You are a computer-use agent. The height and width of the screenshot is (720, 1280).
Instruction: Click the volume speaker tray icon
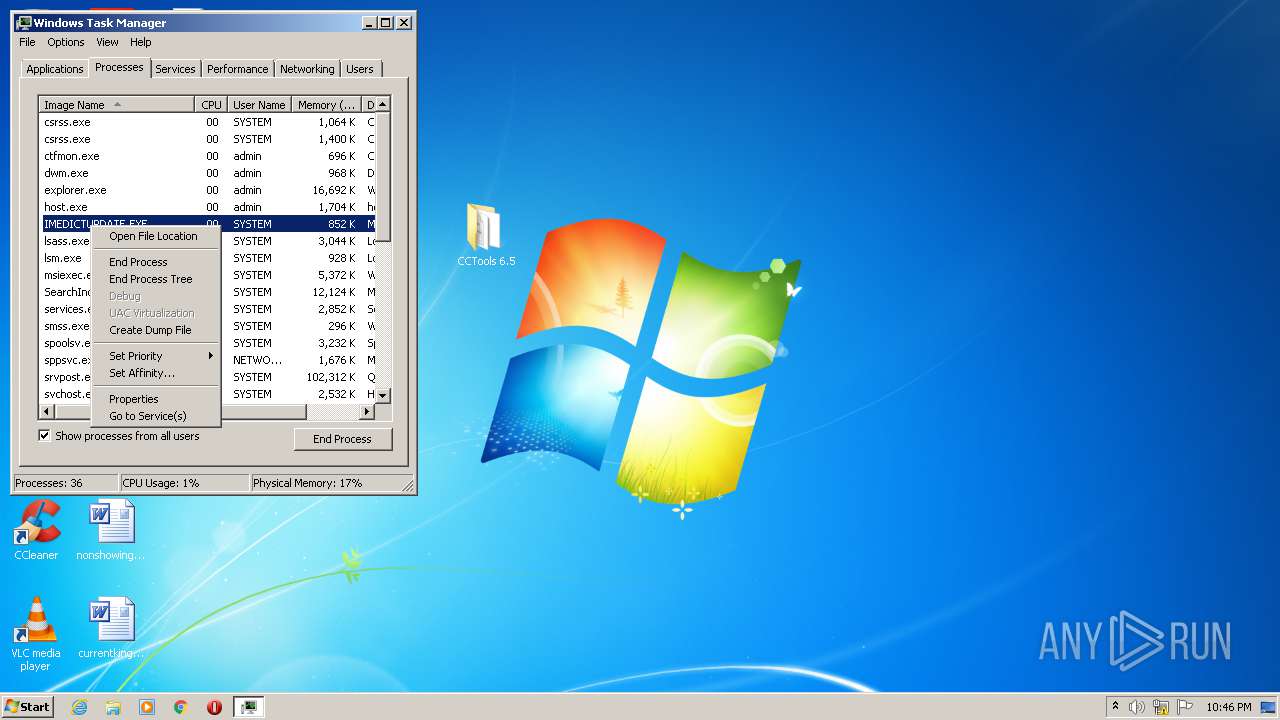(1137, 707)
